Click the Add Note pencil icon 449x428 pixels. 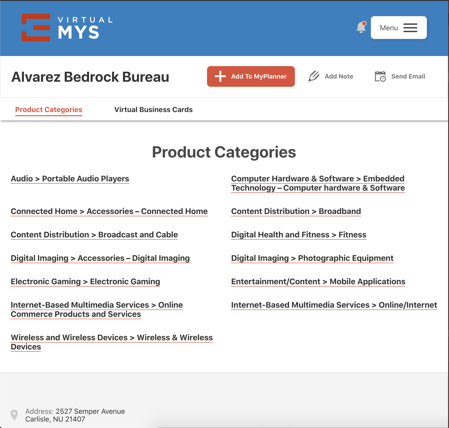pyautogui.click(x=314, y=76)
